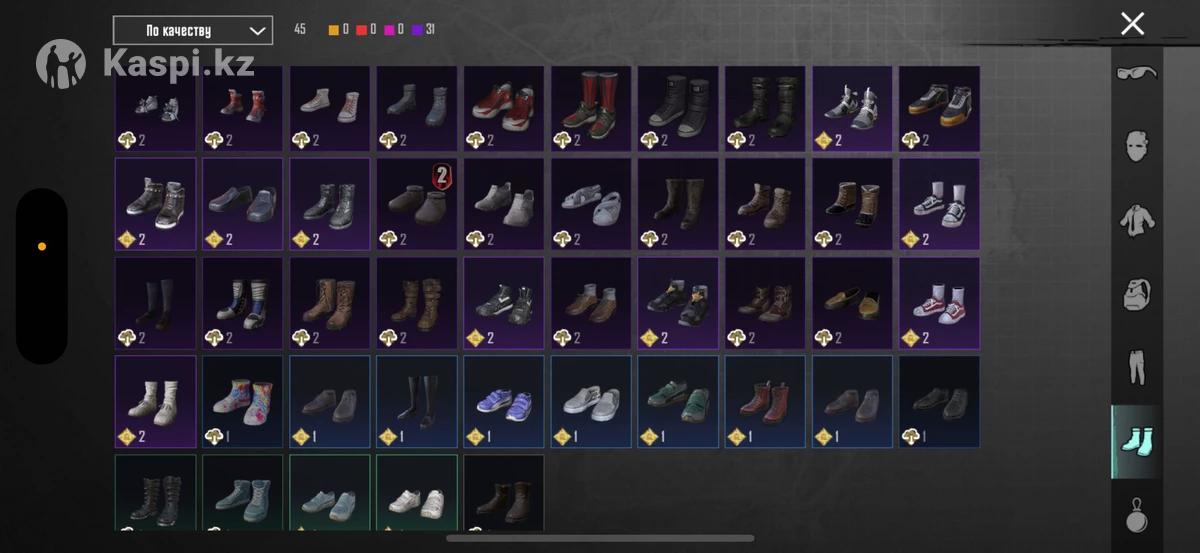Close the inventory with the X
The width and height of the screenshot is (1200, 553).
(x=1132, y=24)
